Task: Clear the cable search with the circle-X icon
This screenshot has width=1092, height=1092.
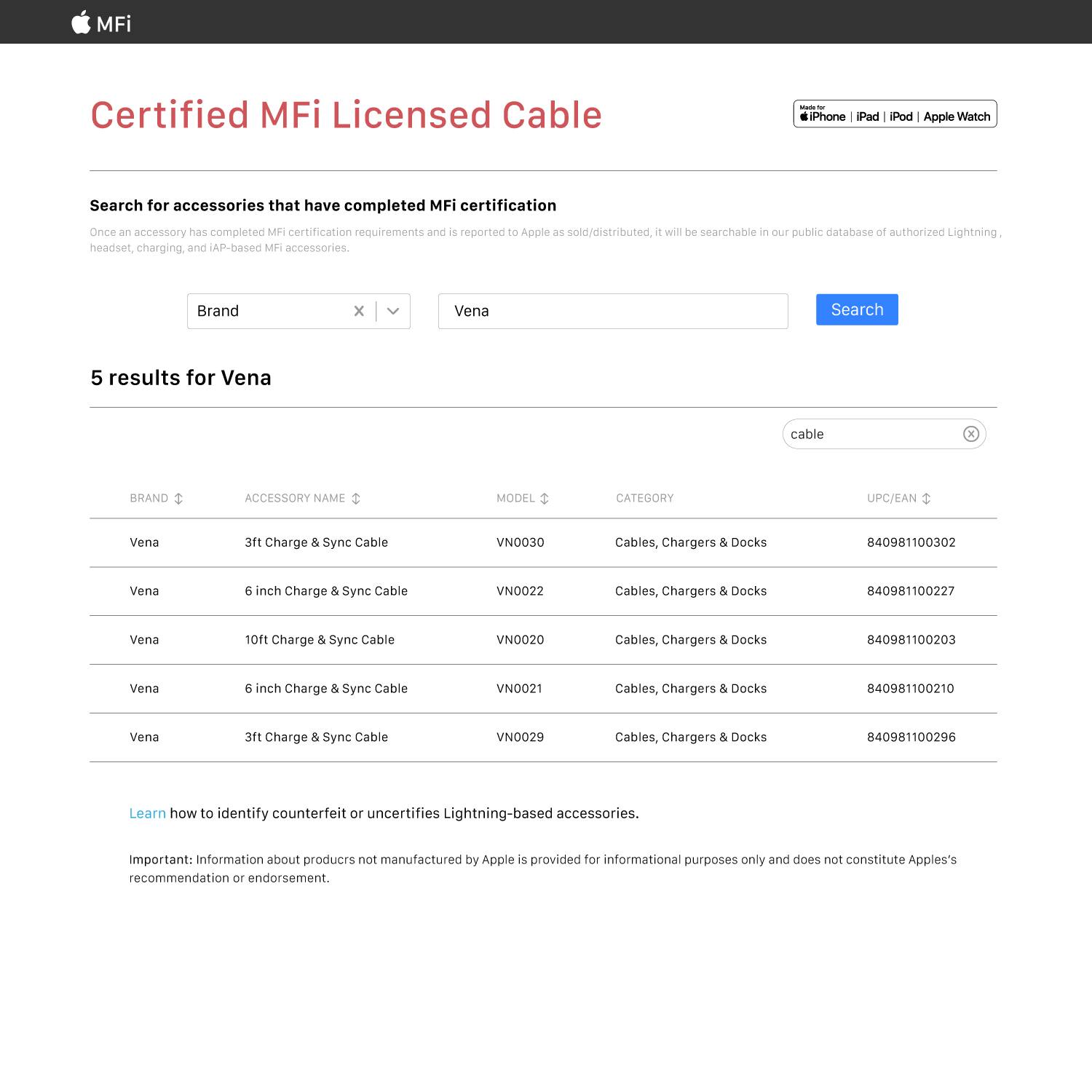Action: pyautogui.click(x=970, y=434)
